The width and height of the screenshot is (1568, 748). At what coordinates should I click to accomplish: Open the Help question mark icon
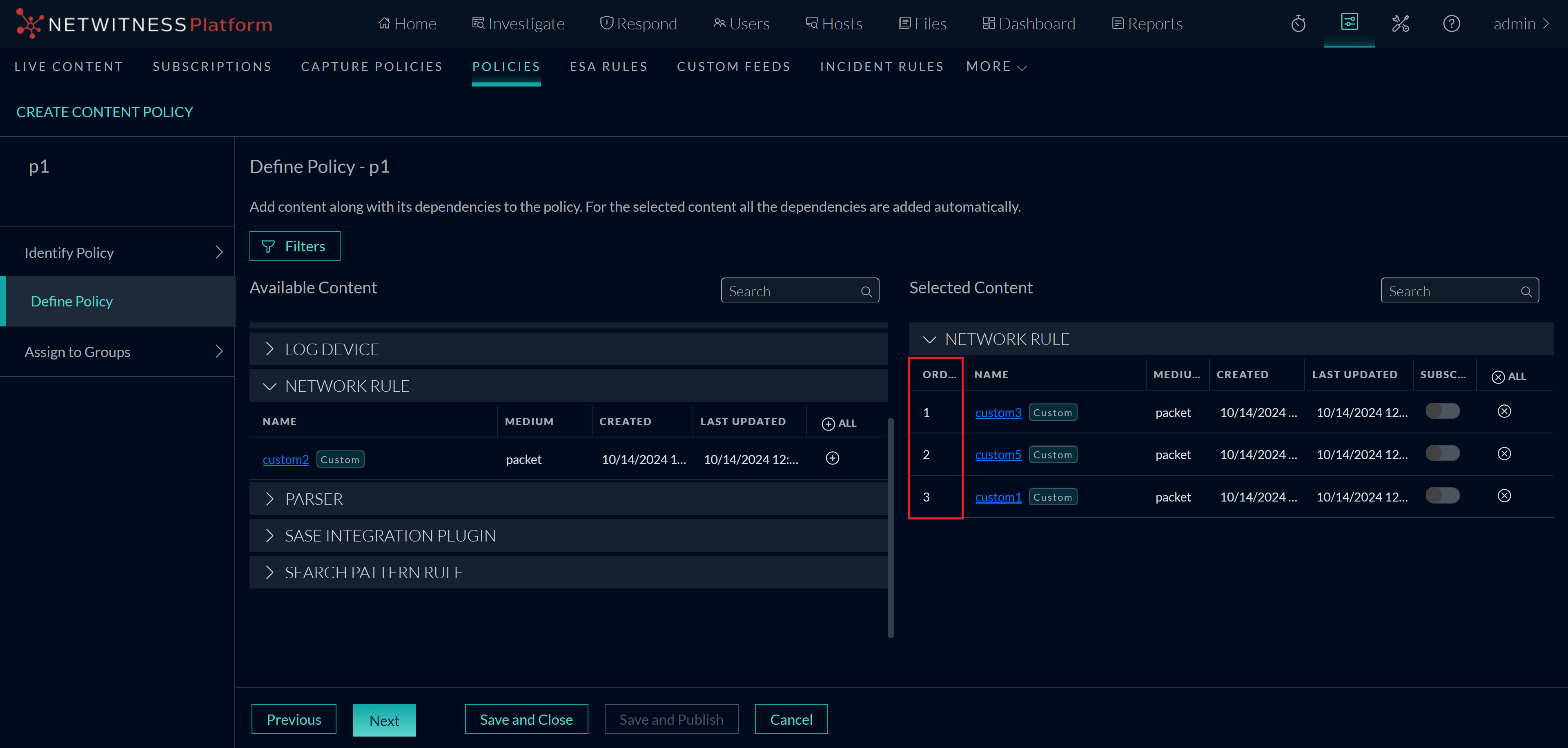(1451, 24)
